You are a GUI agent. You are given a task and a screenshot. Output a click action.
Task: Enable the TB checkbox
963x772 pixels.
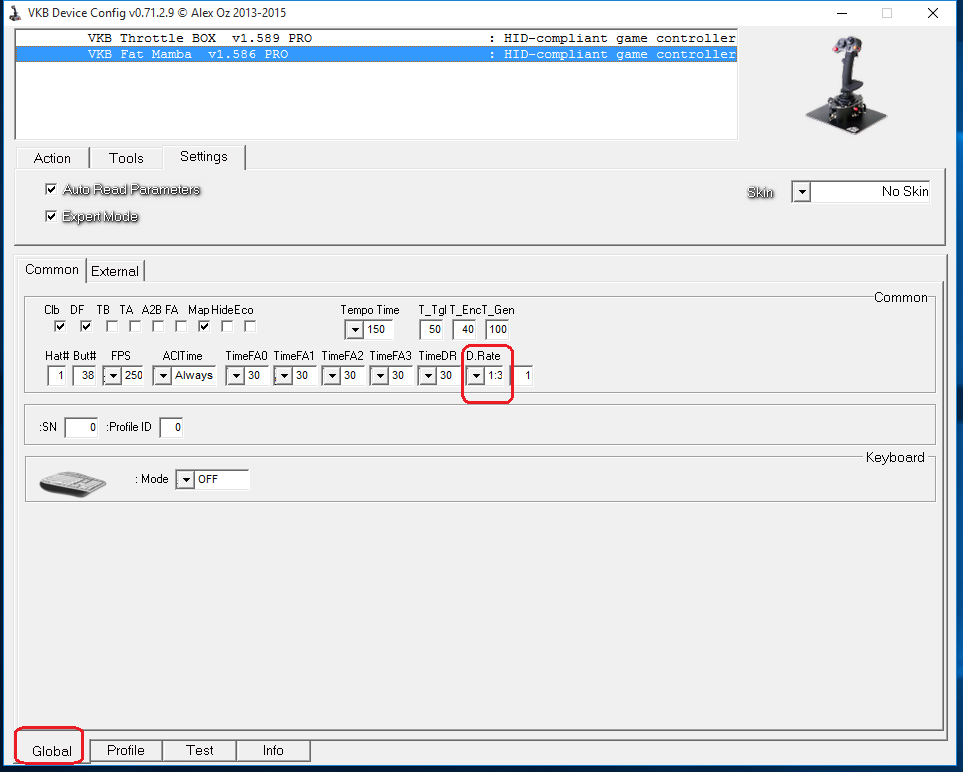[x=112, y=326]
